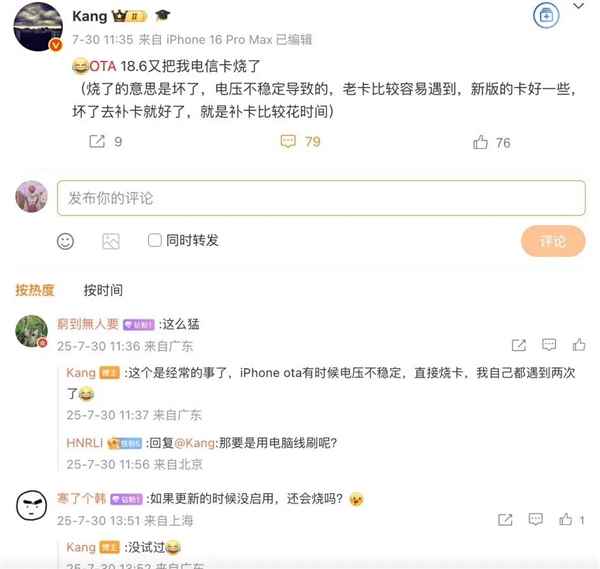
Task: Switch to the 按时间 sort tab
Action: click(x=103, y=290)
